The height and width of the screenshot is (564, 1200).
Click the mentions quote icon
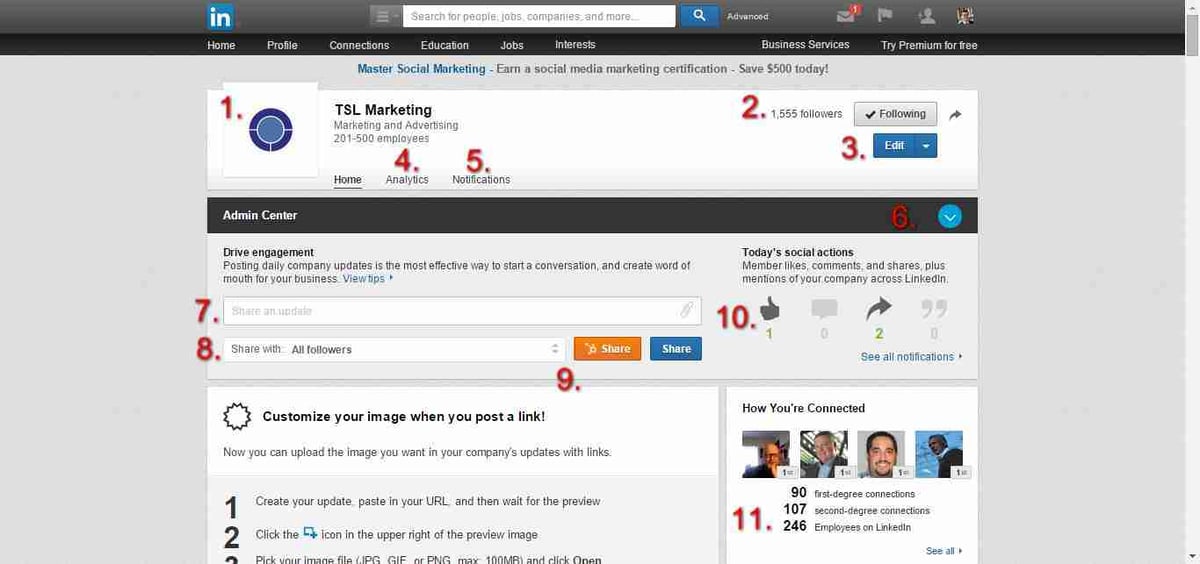(934, 308)
